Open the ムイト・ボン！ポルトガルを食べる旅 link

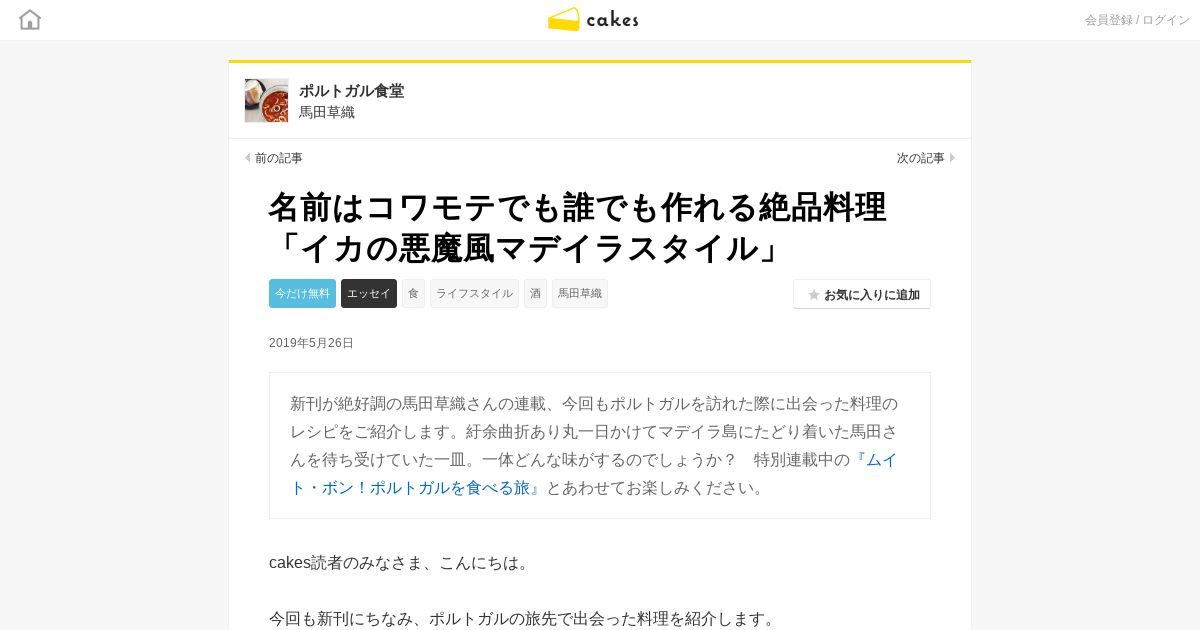[594, 474]
